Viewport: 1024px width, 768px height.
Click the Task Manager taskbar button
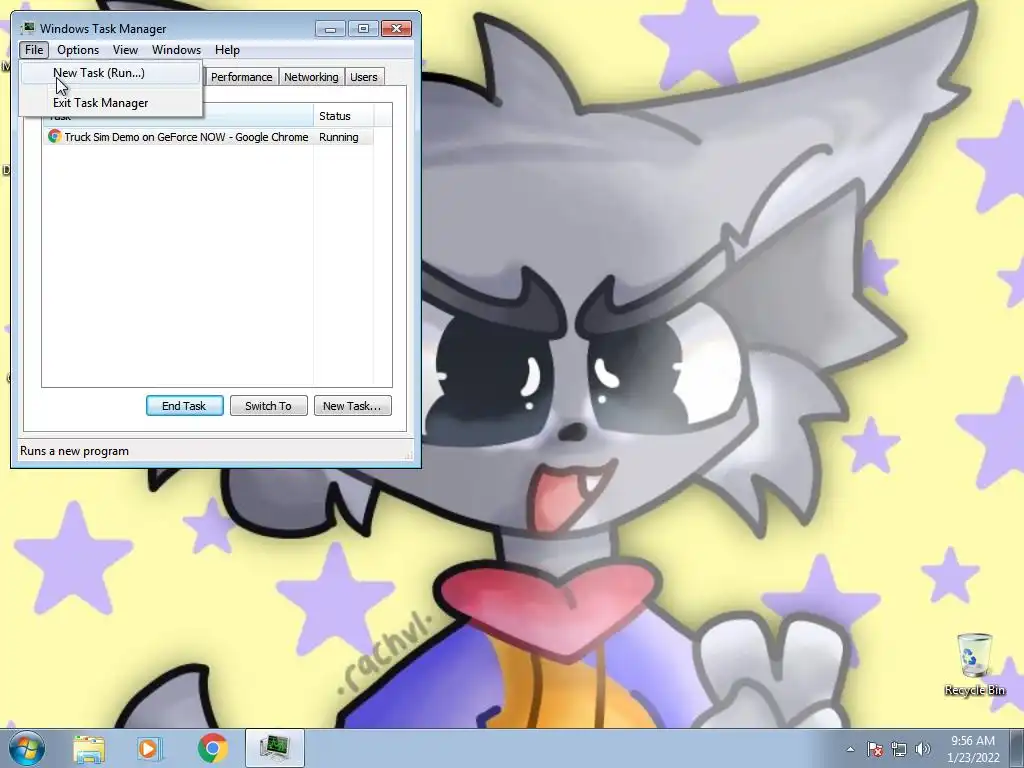pyautogui.click(x=274, y=748)
